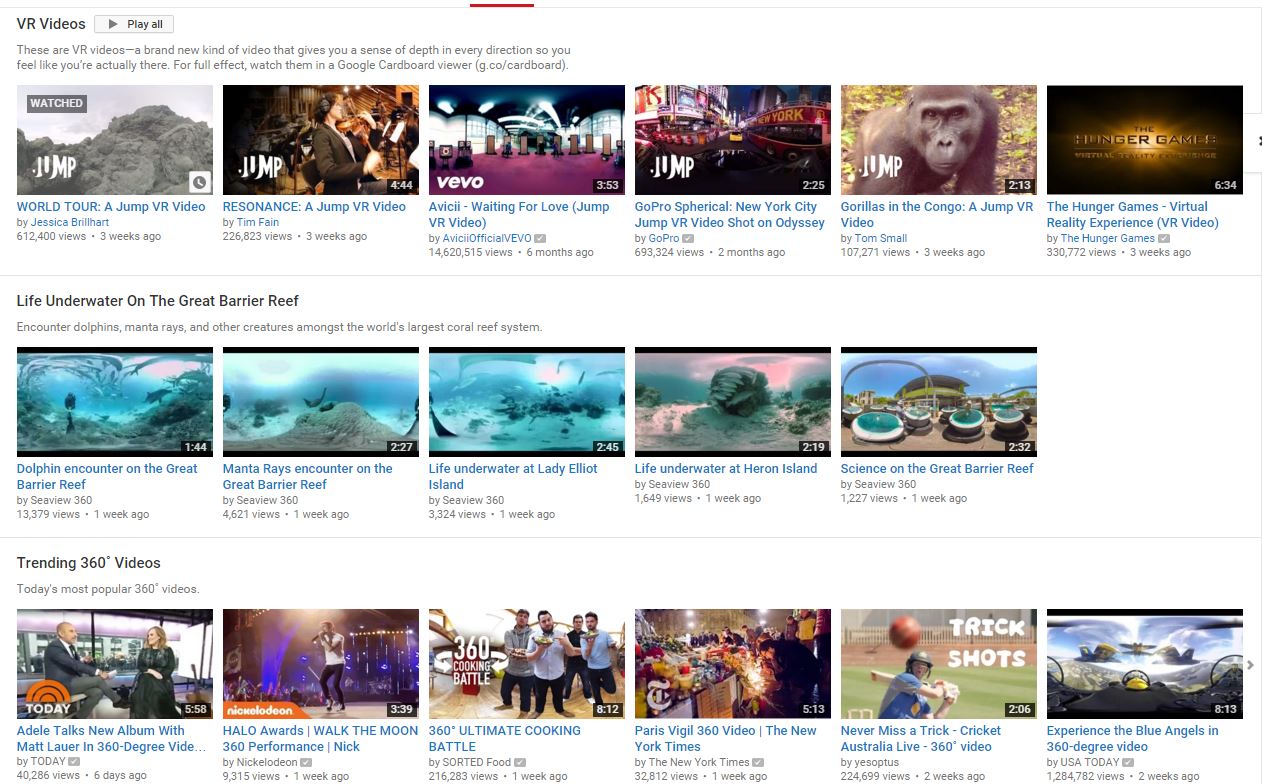Open 360° ULTIMATE COOKING BATTLE thumbnail
Image resolution: width=1262 pixels, height=784 pixels.
coord(527,664)
